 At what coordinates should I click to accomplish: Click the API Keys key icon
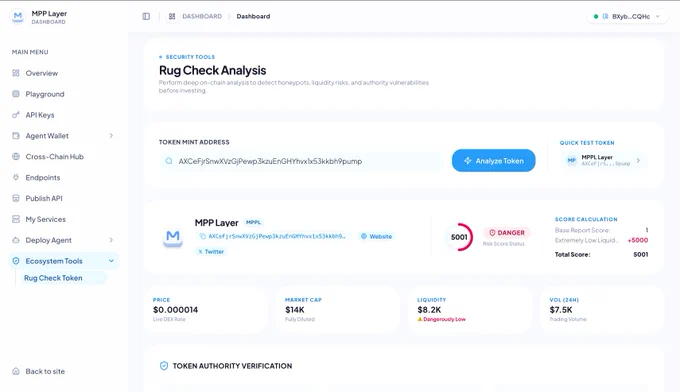point(16,114)
